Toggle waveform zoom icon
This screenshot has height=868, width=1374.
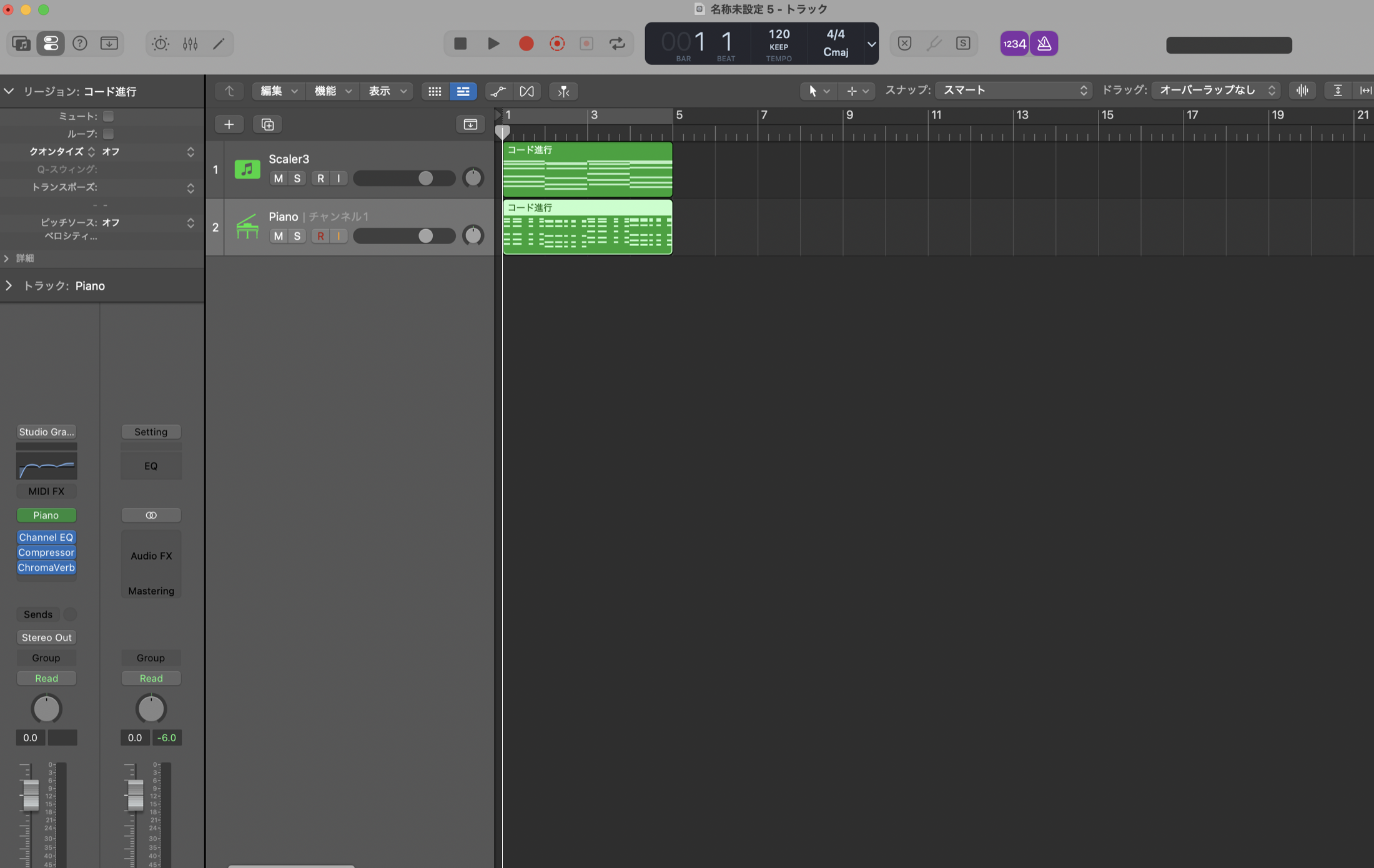point(1302,91)
